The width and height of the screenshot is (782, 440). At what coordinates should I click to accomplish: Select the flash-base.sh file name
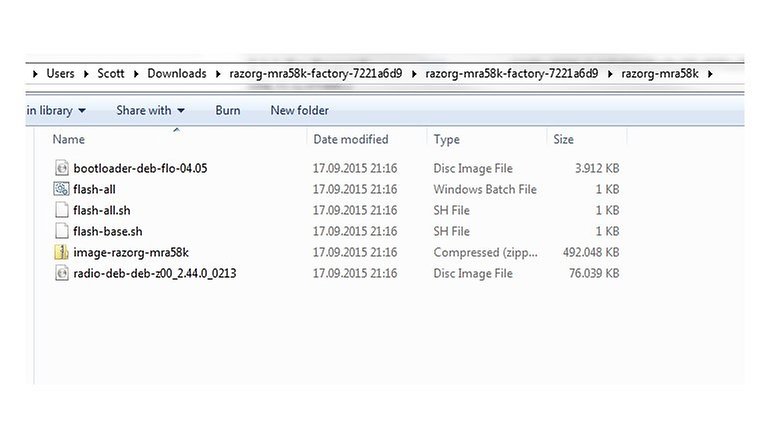[x=108, y=231]
